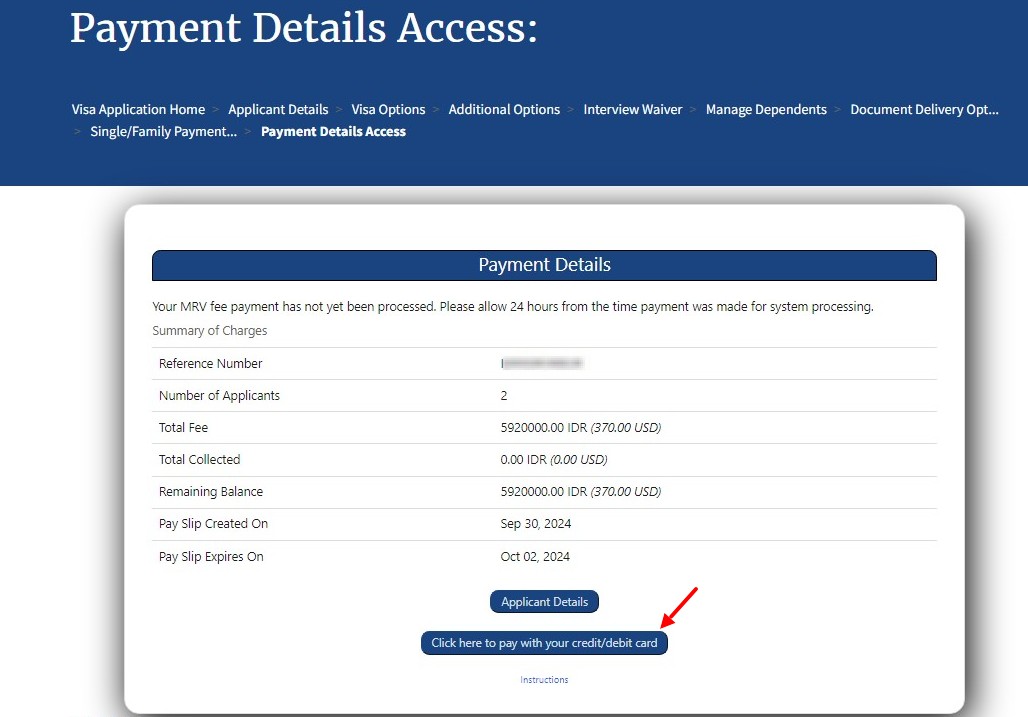Image resolution: width=1028 pixels, height=717 pixels.
Task: Click the Remaining Balance row label
Action: click(210, 492)
